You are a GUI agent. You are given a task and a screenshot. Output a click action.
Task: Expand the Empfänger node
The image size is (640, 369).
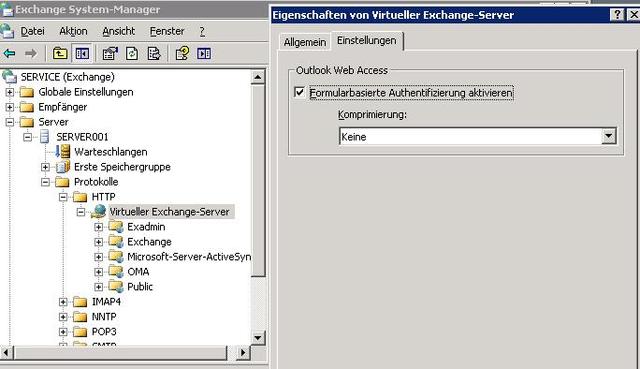[x=9, y=107]
